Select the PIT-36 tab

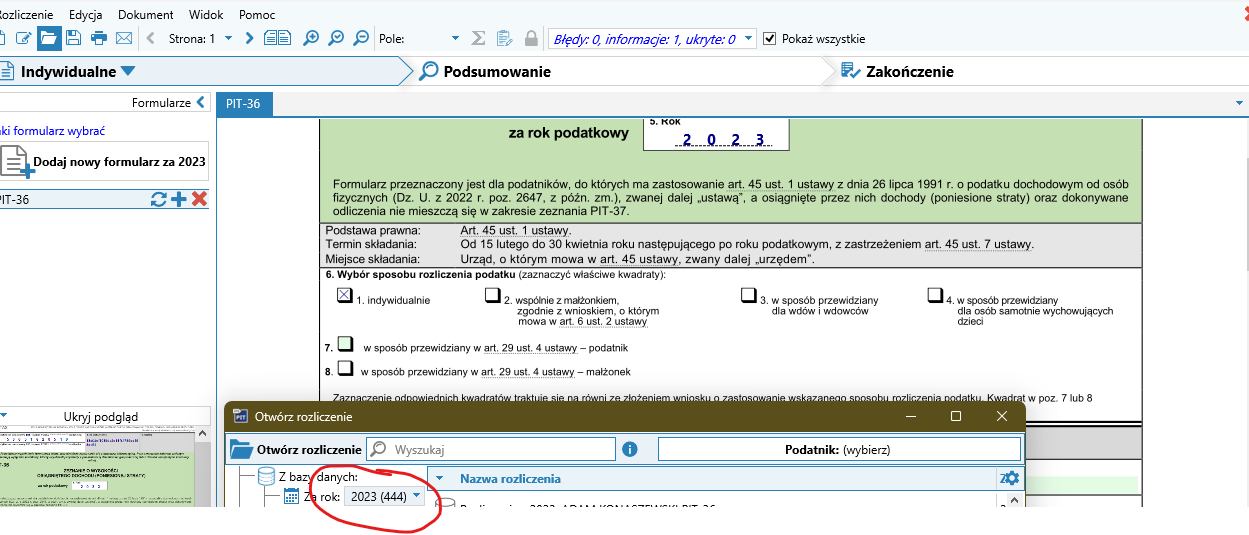243,103
